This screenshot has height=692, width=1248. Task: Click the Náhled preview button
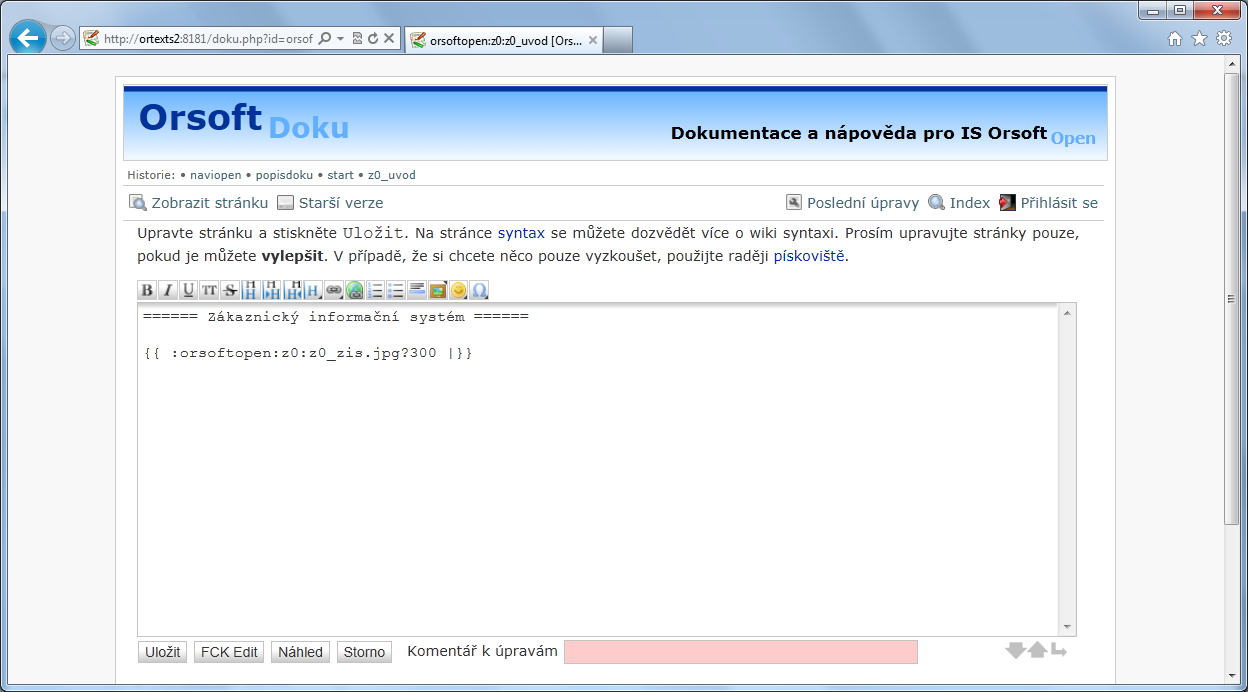(300, 652)
